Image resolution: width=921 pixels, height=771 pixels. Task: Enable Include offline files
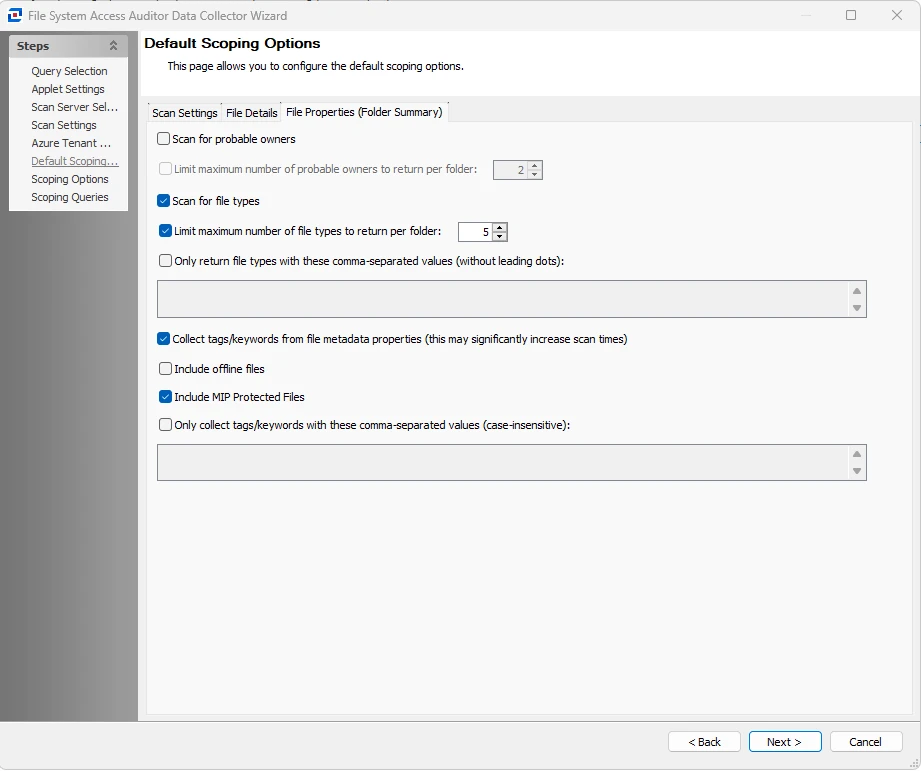[x=166, y=369]
